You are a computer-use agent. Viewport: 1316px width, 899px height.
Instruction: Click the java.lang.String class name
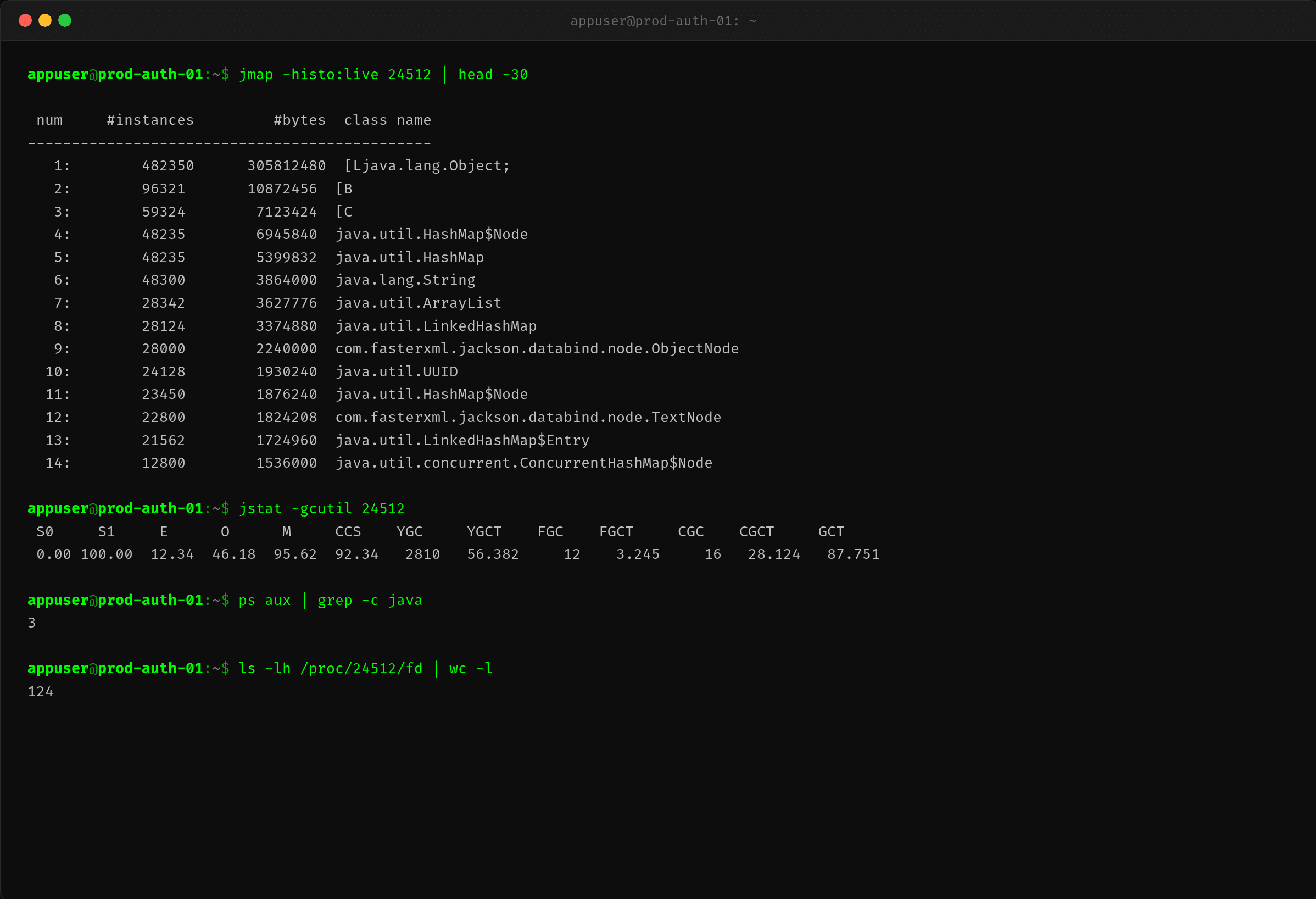click(405, 280)
